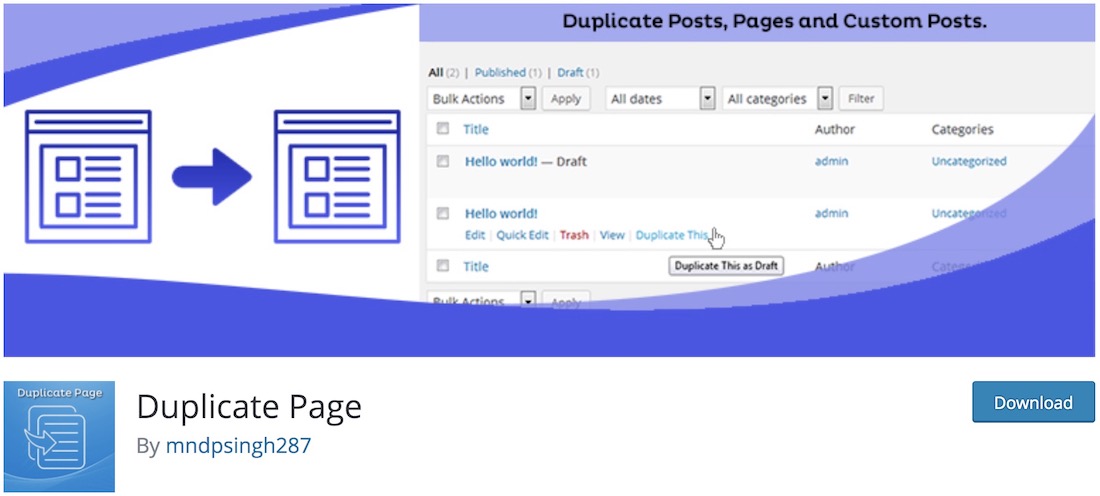Click the source page illustration icon
This screenshot has height=496, width=1100.
click(x=88, y=177)
